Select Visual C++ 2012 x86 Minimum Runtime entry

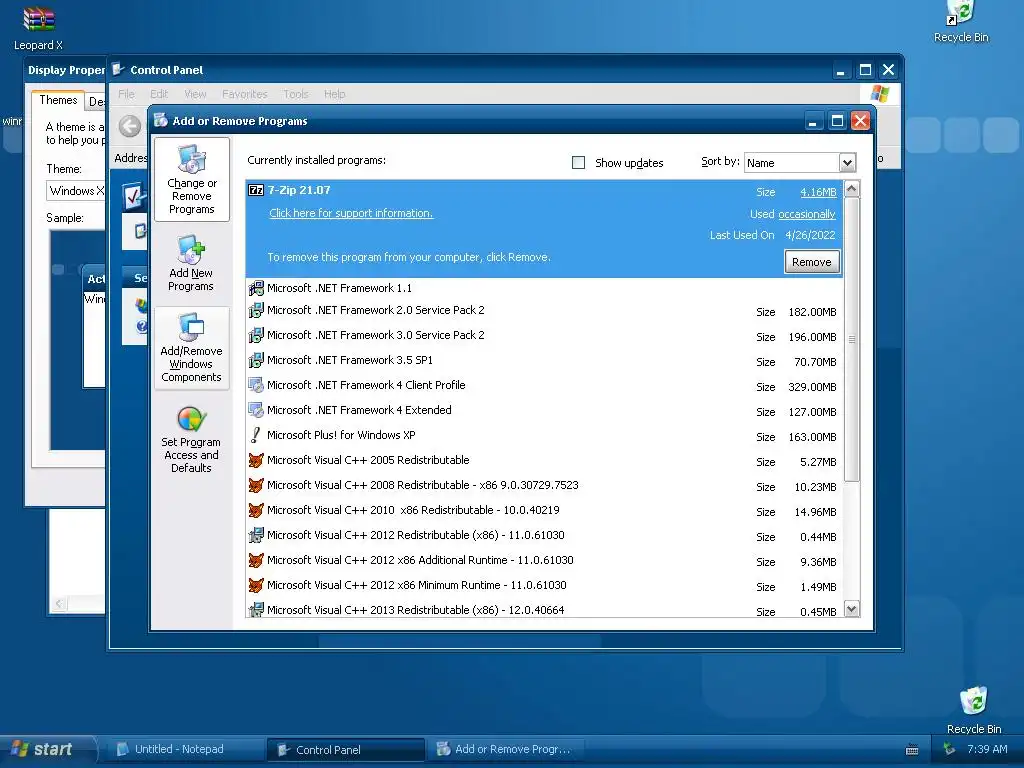544,585
